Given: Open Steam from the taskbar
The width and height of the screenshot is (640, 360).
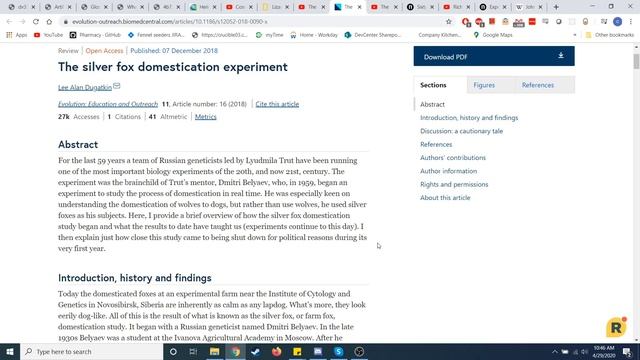Looking at the screenshot, I should (x=256, y=351).
